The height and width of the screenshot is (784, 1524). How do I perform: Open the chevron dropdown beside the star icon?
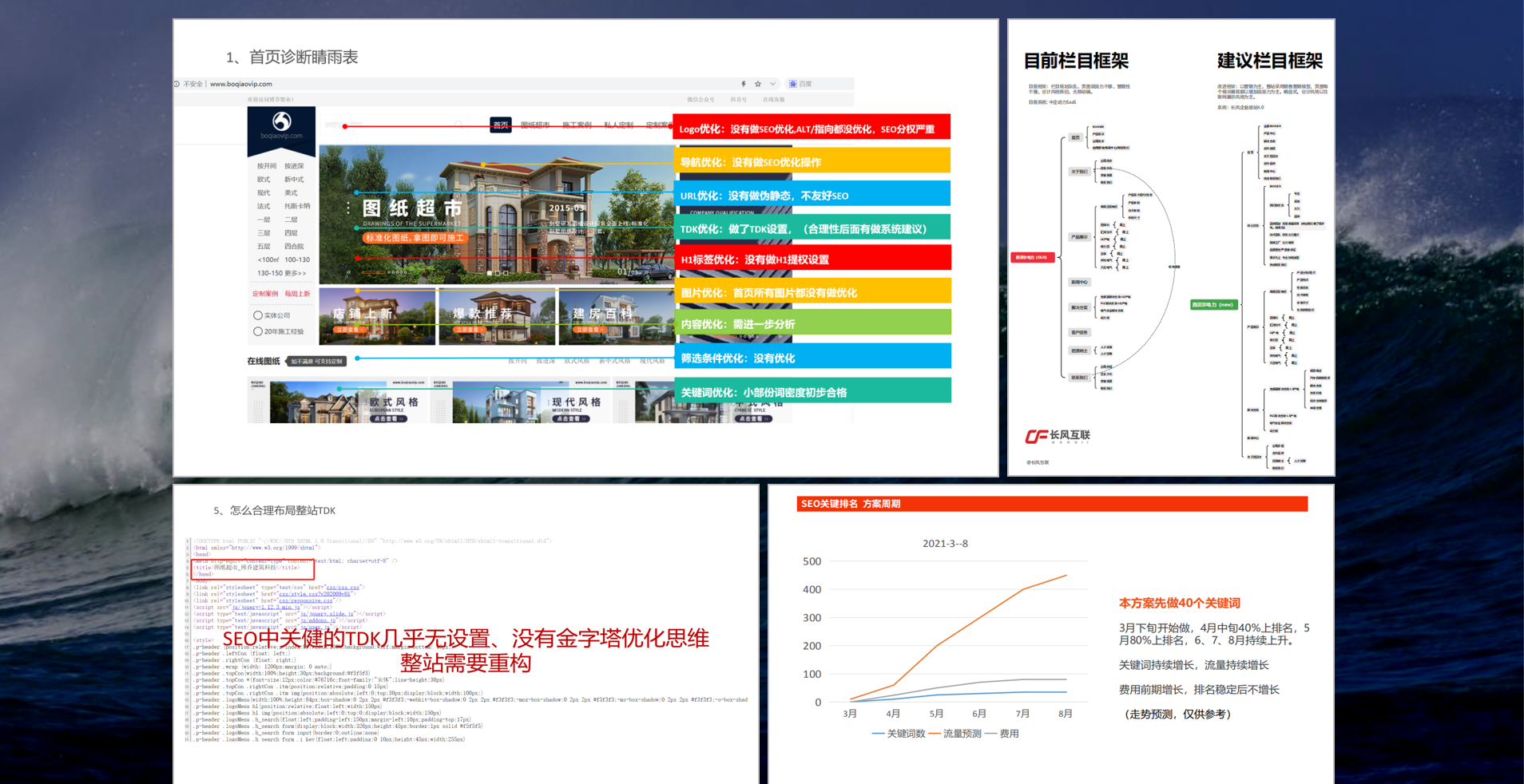coord(772,84)
